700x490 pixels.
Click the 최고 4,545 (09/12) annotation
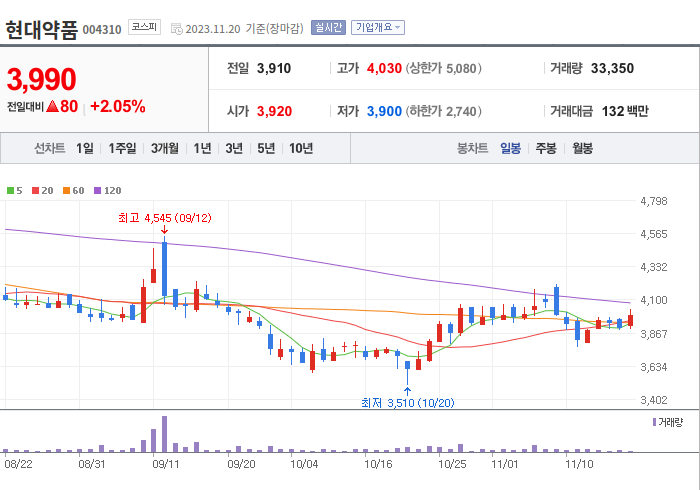(165, 218)
